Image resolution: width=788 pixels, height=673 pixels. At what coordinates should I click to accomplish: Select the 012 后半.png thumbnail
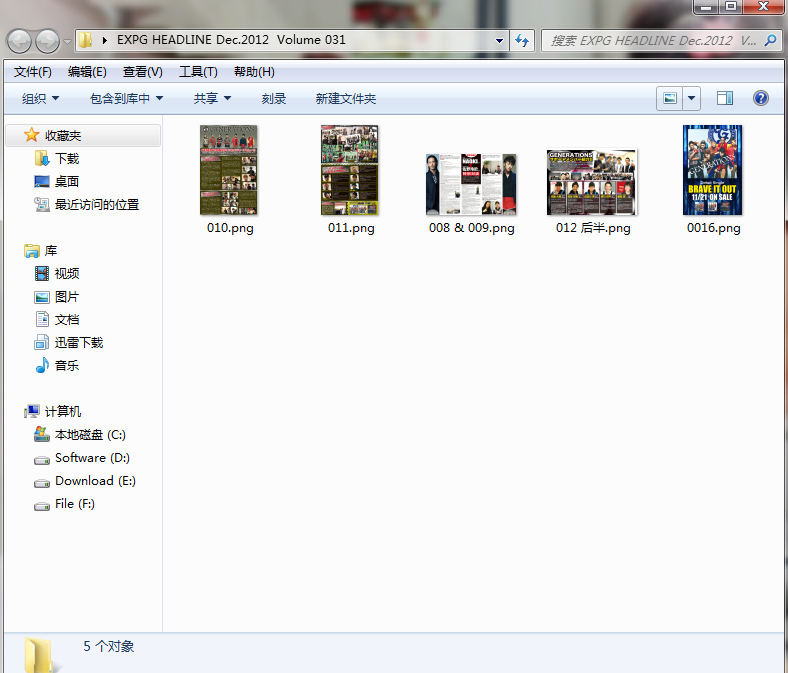[x=592, y=182]
